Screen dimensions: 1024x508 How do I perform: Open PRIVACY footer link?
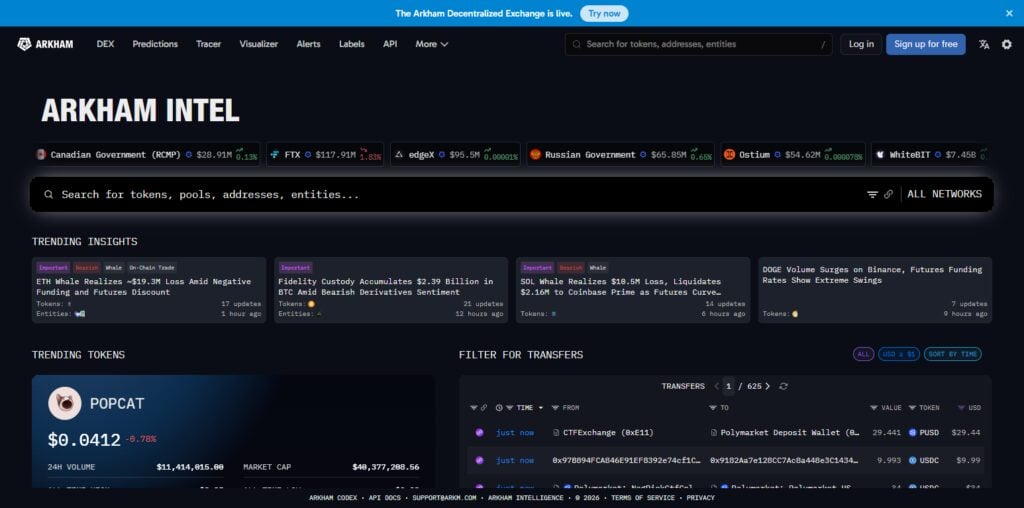[x=700, y=498]
